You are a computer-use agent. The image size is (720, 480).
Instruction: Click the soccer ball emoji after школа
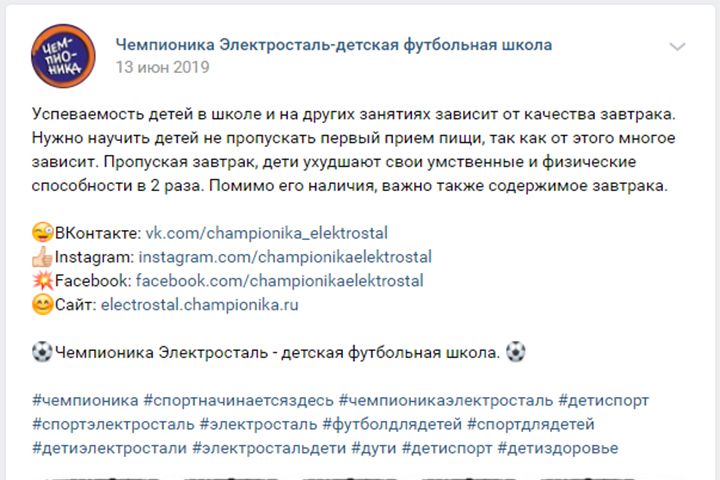click(515, 353)
